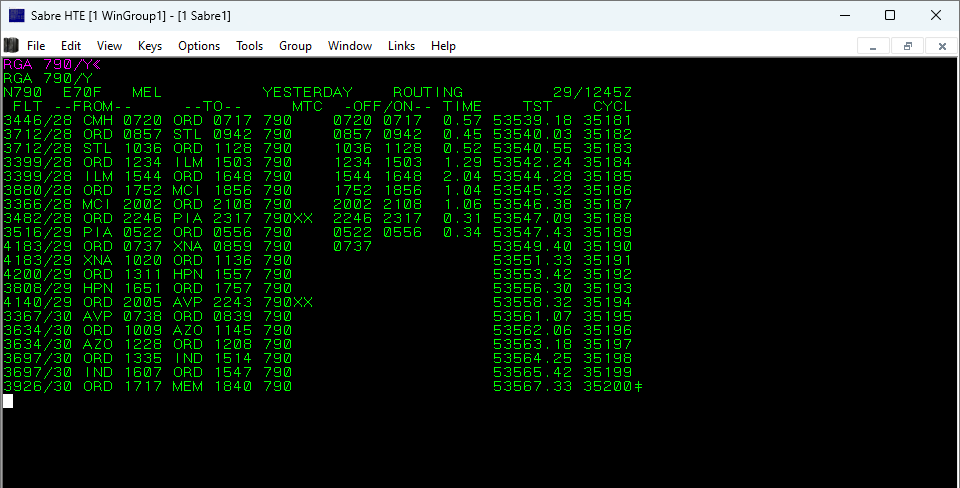Open the Help menu

point(443,46)
